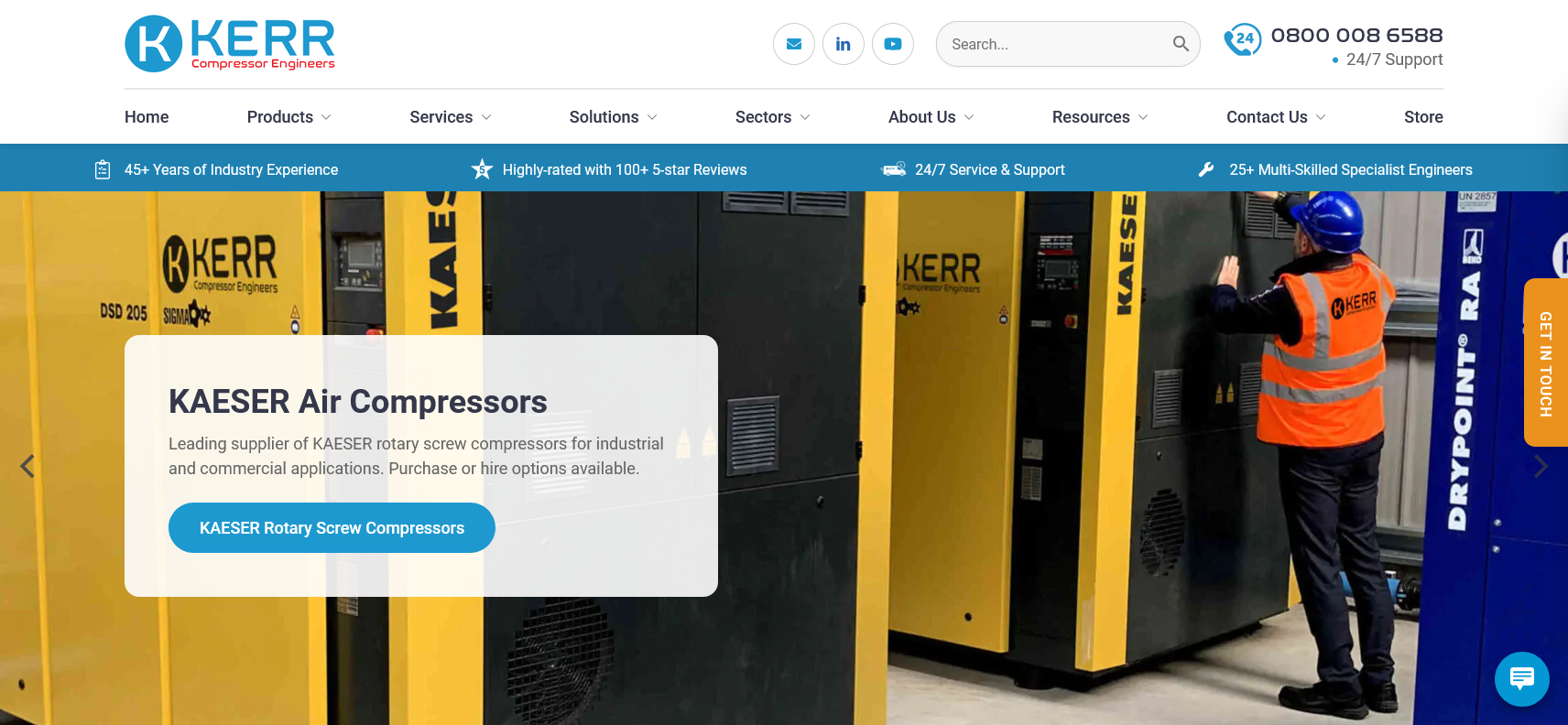1568x725 pixels.
Task: Click 24/7 Service & Support text
Action: 990,169
